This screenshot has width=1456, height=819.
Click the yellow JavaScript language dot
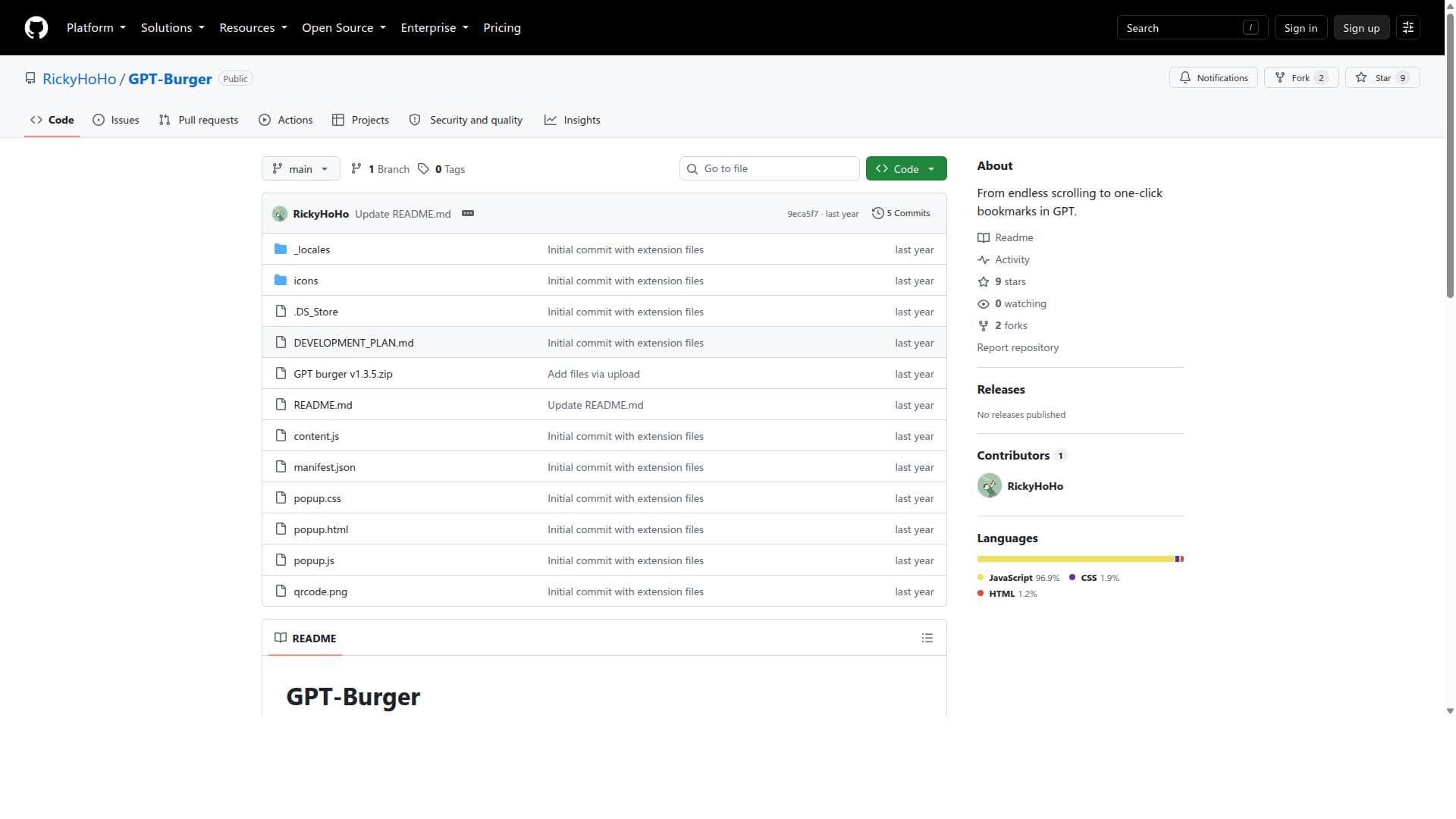(x=981, y=578)
